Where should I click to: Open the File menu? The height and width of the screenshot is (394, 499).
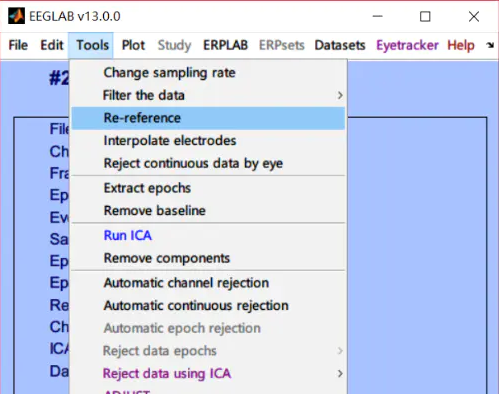pos(18,45)
